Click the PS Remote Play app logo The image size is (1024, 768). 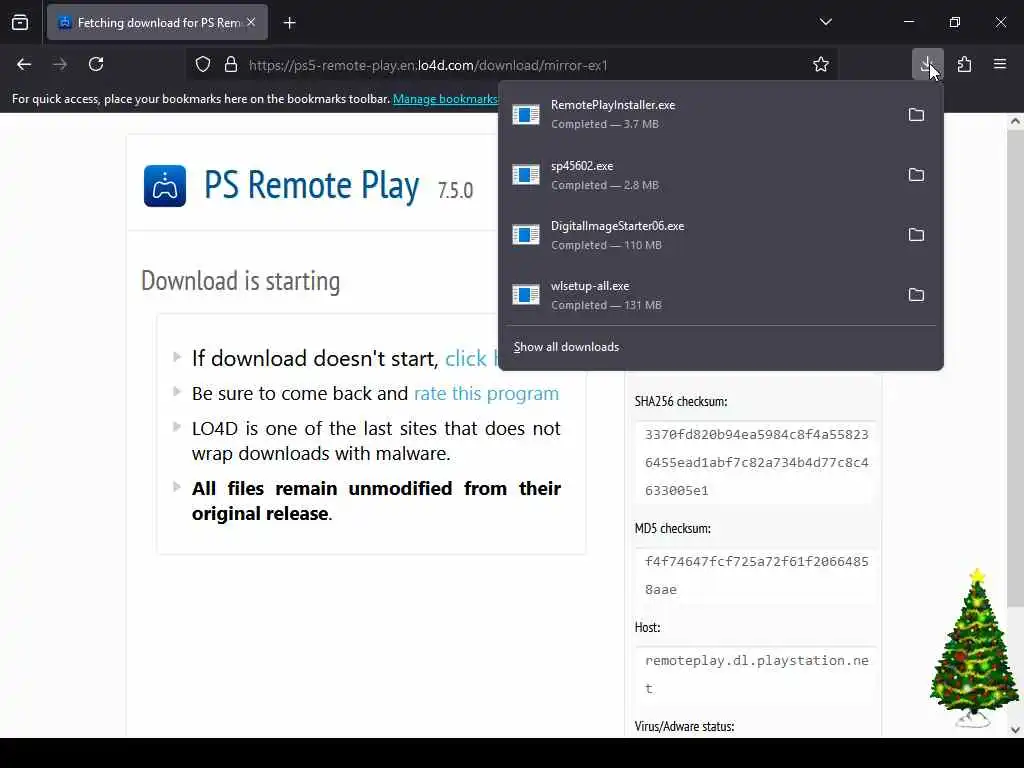coord(165,185)
